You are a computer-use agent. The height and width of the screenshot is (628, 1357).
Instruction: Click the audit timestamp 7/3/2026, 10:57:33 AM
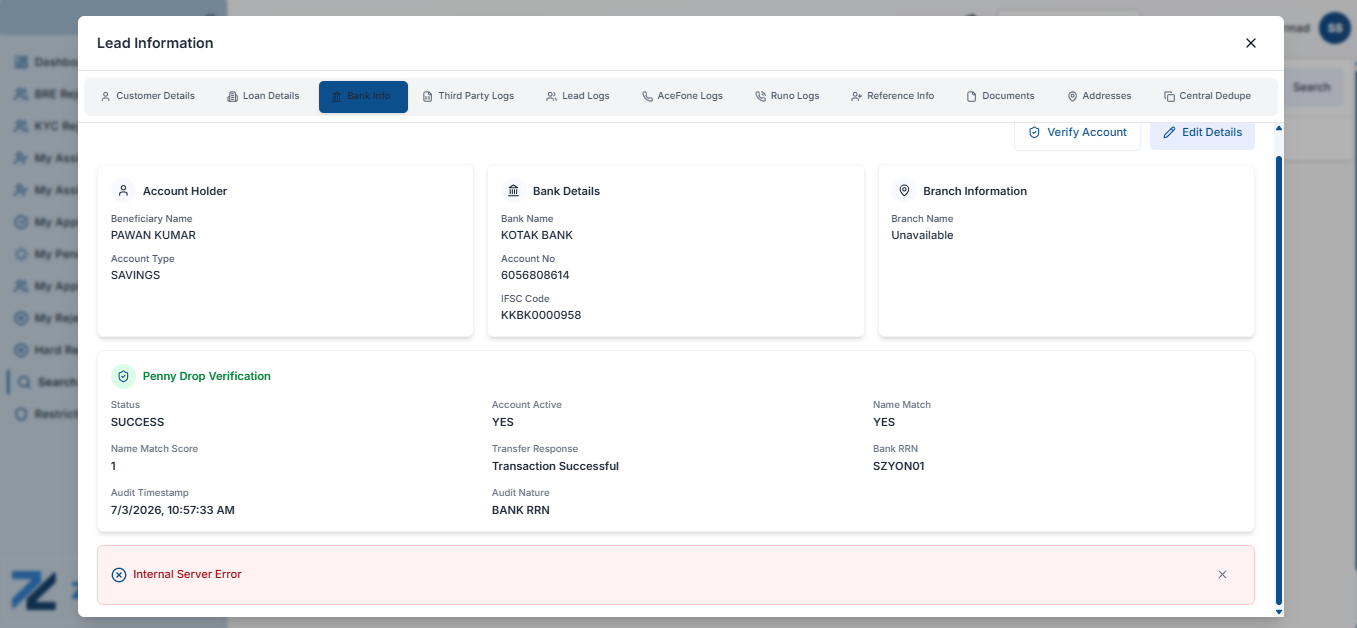coord(173,510)
